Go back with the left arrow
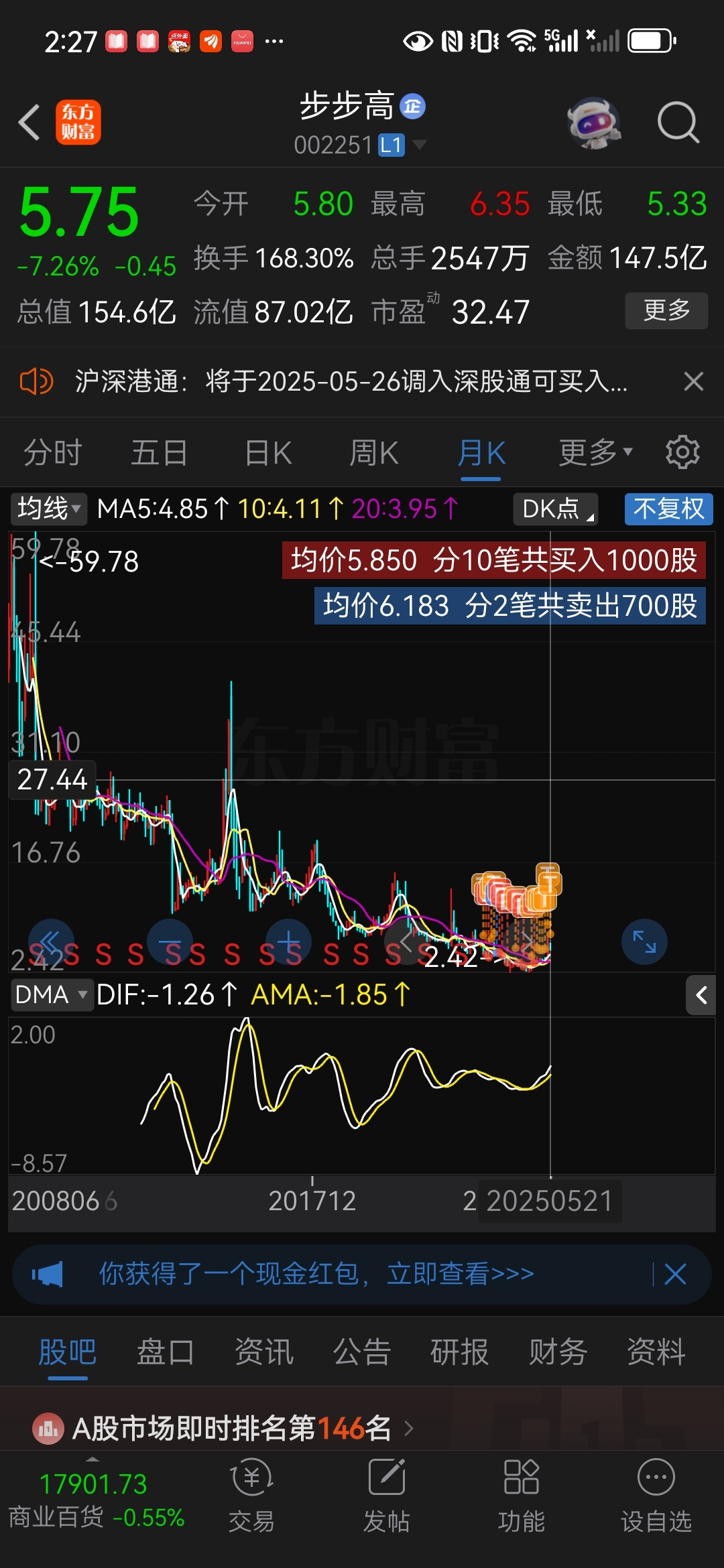Image resolution: width=724 pixels, height=1568 pixels. pos(29,123)
